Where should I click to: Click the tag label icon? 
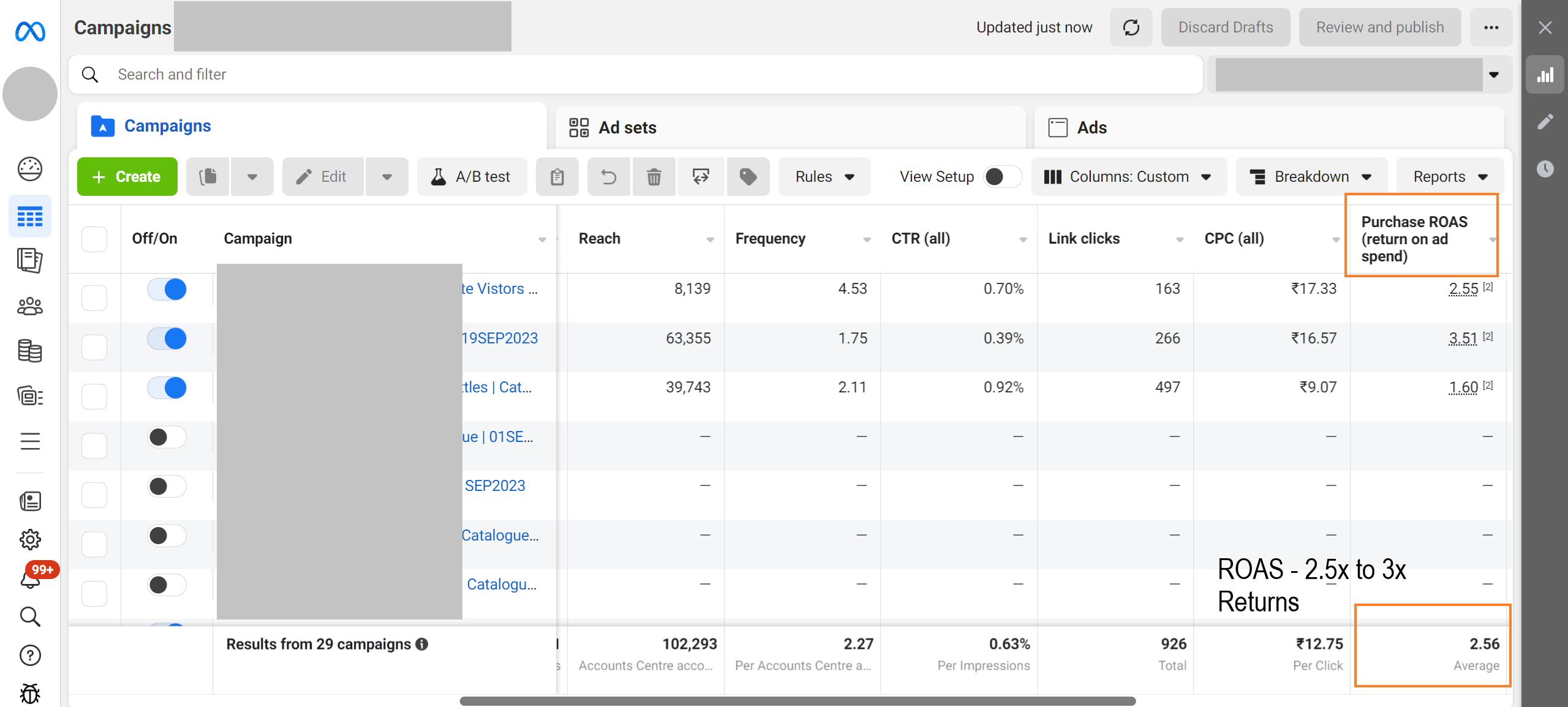[x=748, y=177]
